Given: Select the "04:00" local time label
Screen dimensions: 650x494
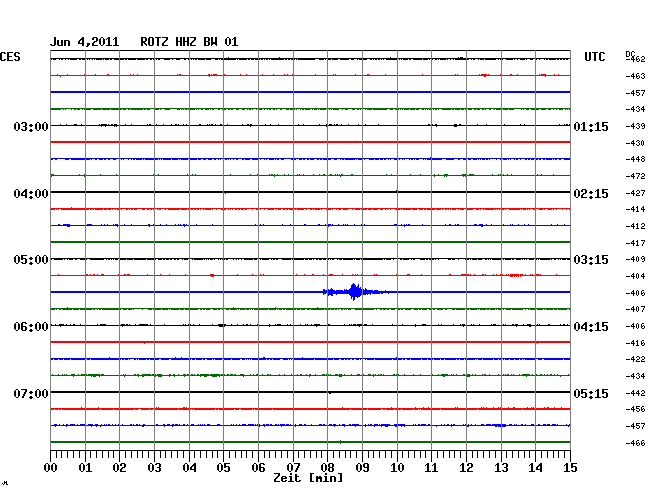Looking at the screenshot, I should point(31,194).
